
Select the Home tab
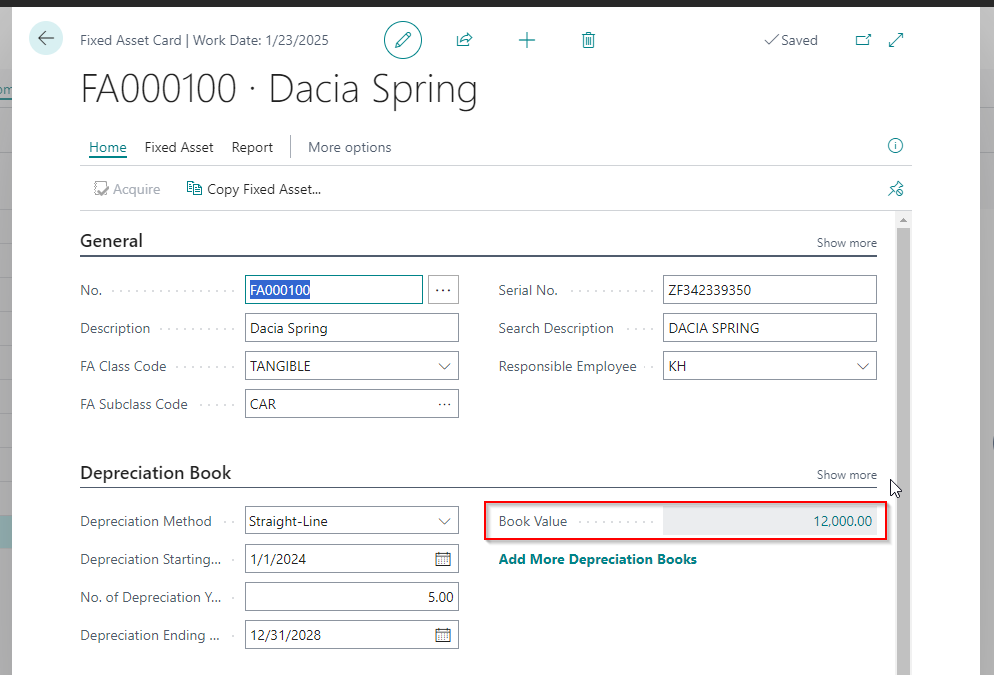108,147
